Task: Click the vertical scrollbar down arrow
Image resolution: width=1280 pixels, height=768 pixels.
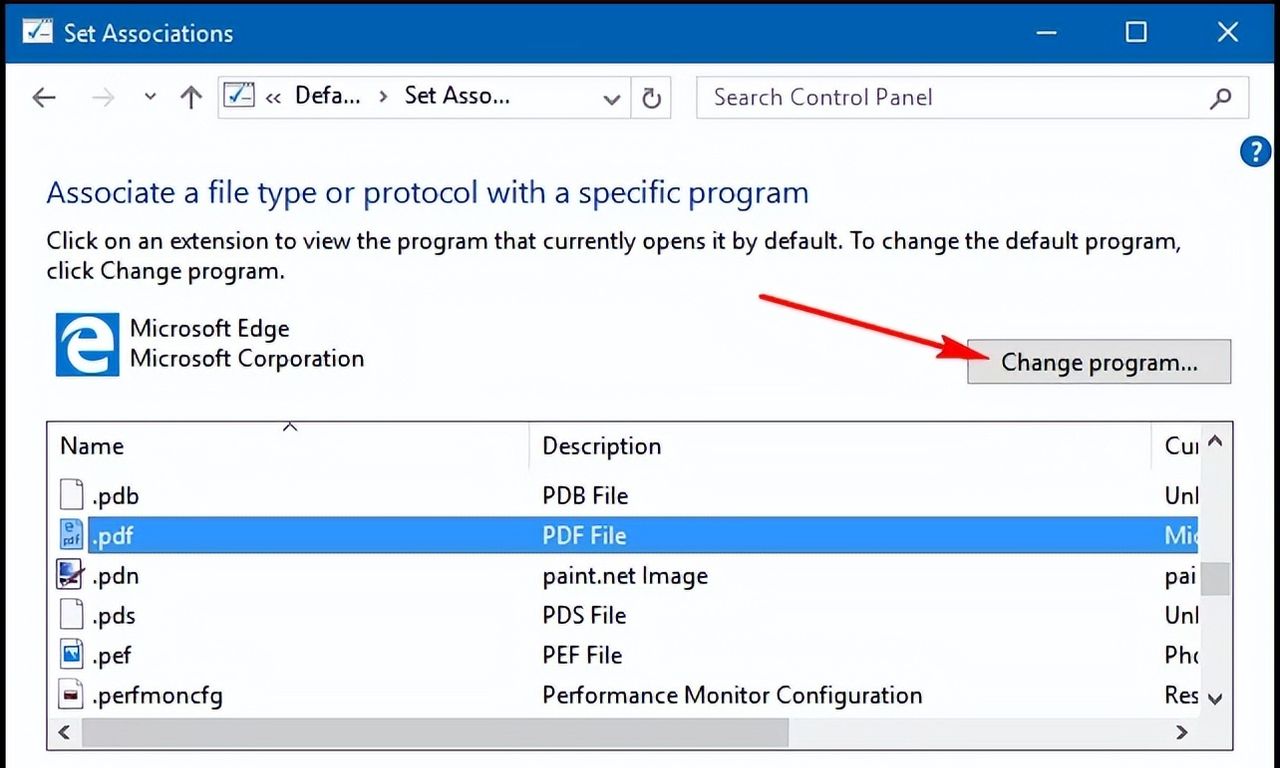Action: (1215, 698)
